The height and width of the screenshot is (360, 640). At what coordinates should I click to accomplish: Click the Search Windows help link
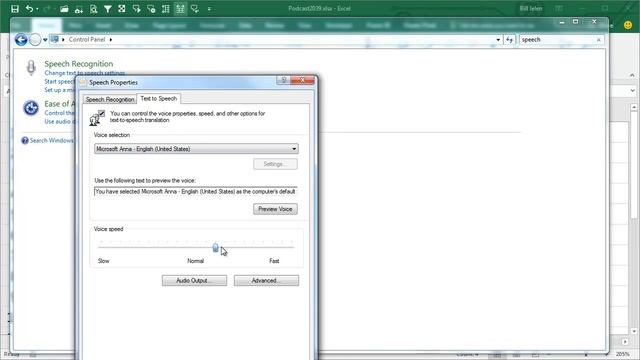(51, 140)
